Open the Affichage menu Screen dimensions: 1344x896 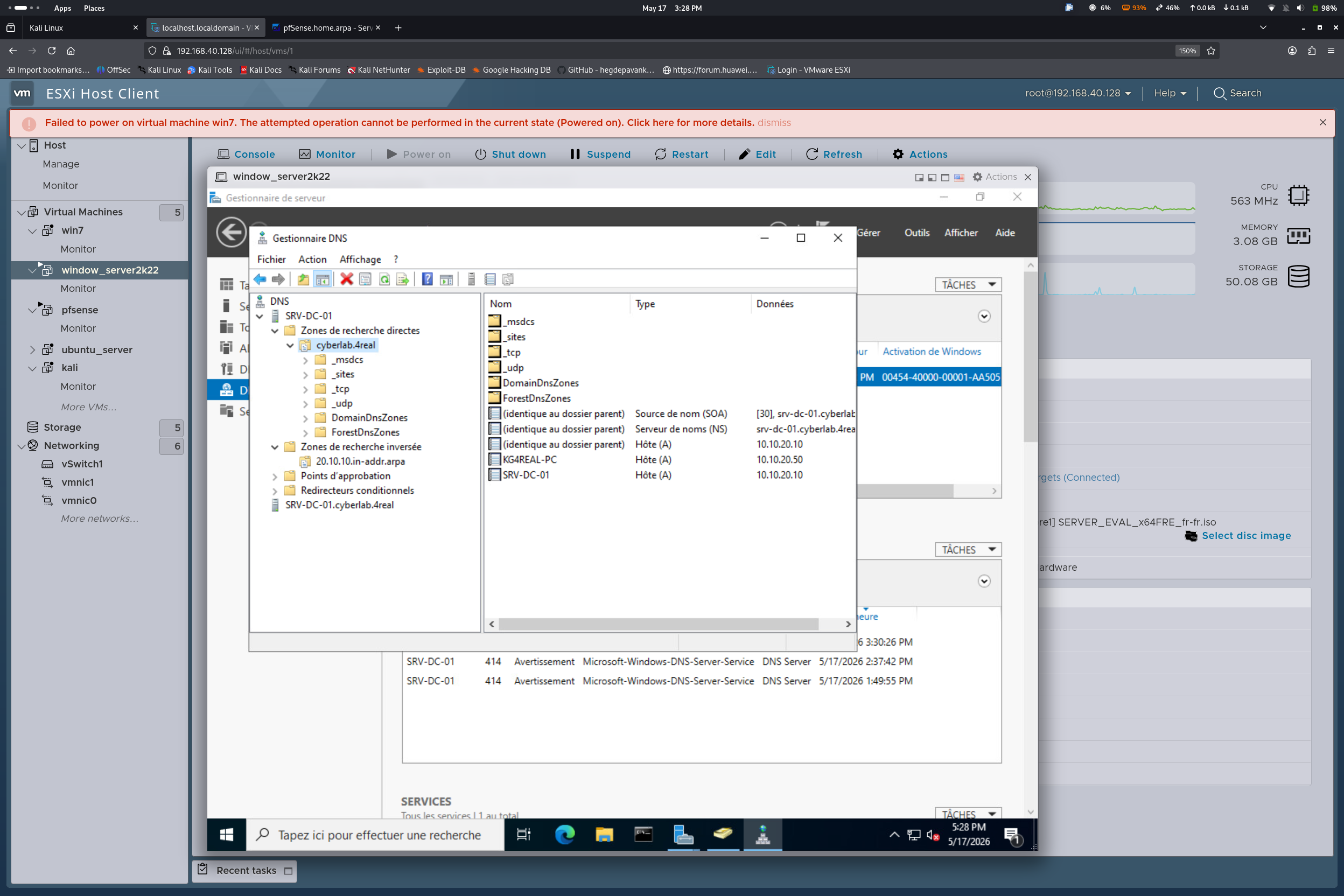360,260
